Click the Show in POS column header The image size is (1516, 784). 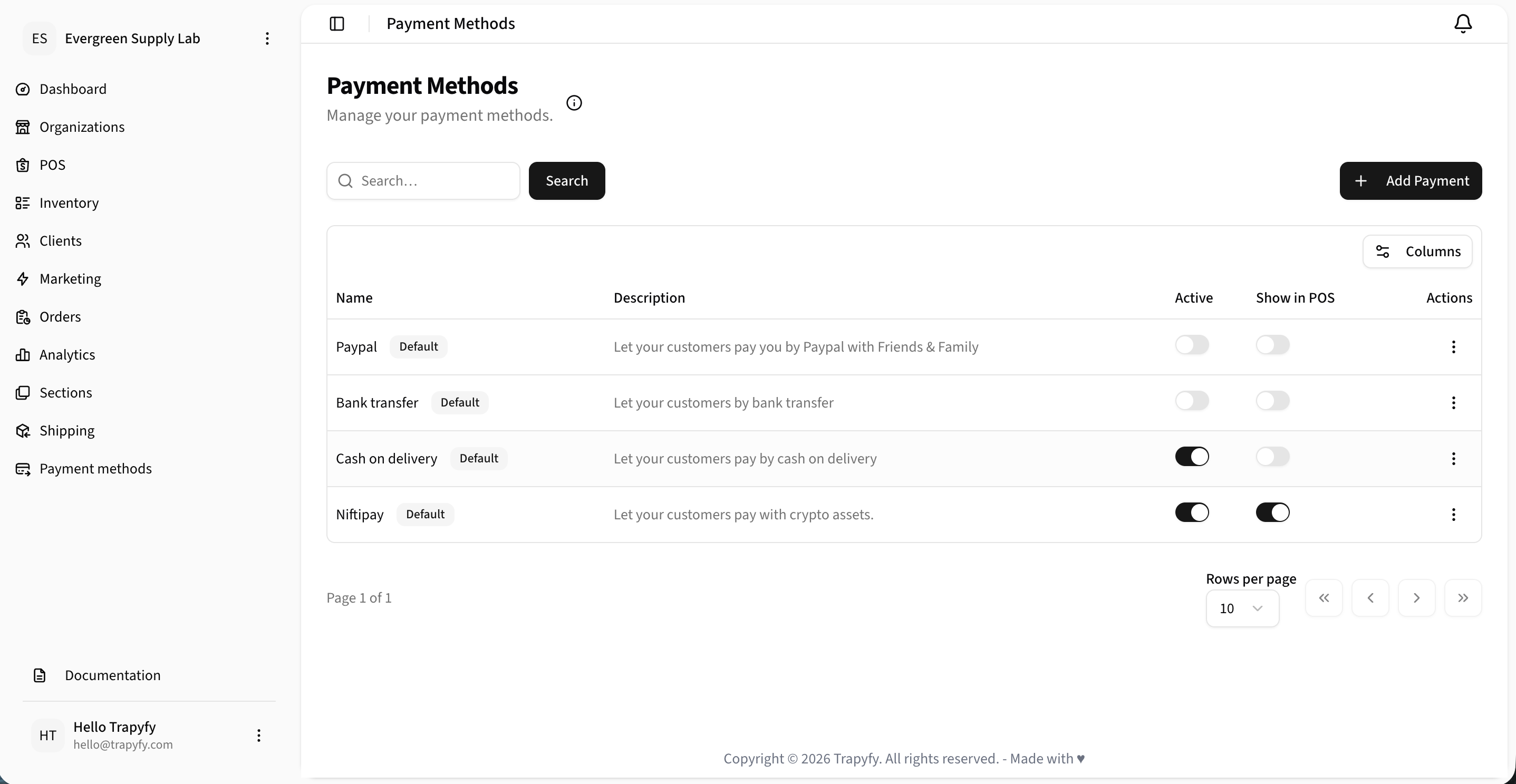[x=1295, y=298]
